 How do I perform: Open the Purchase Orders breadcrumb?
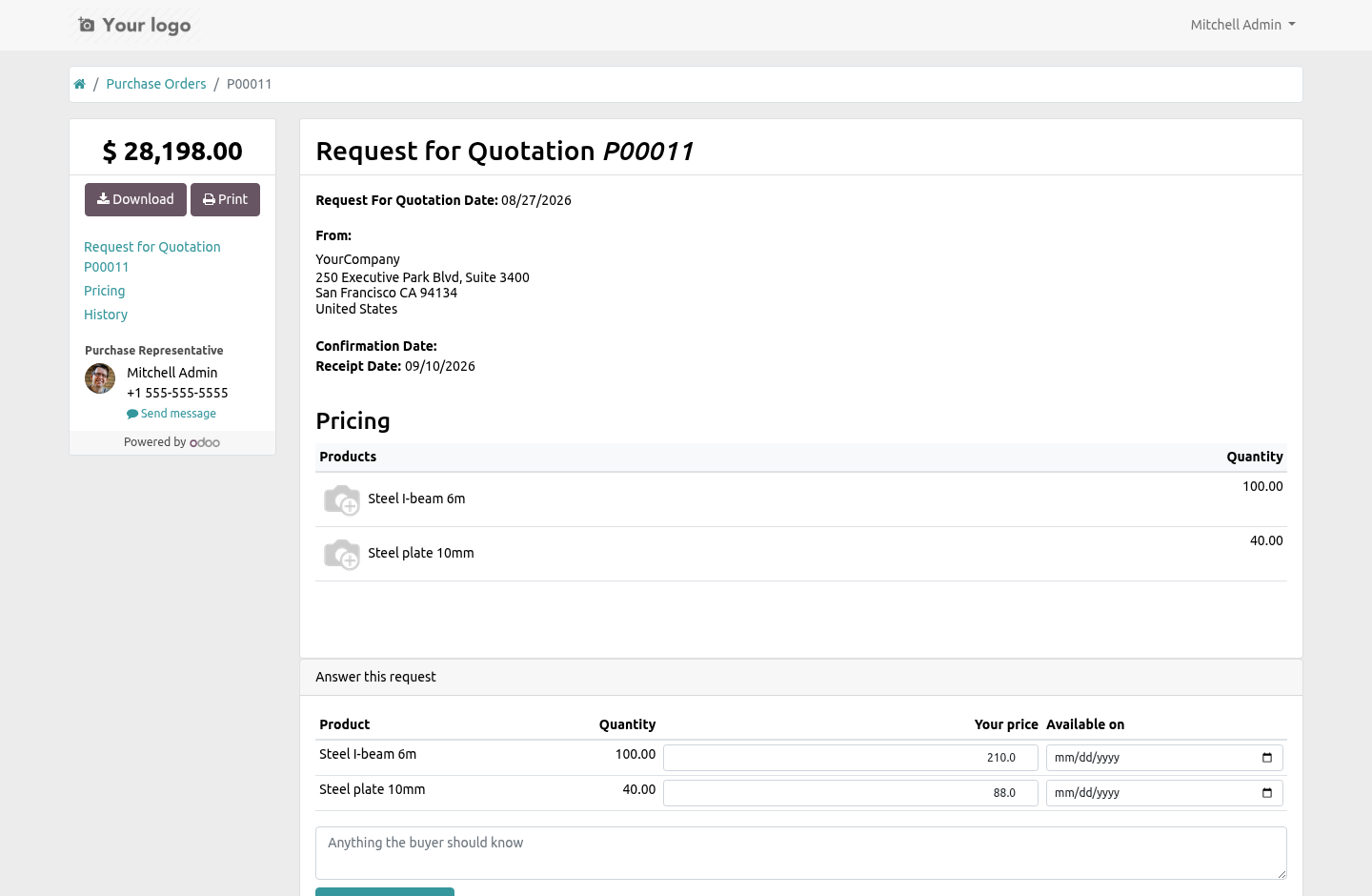point(156,84)
